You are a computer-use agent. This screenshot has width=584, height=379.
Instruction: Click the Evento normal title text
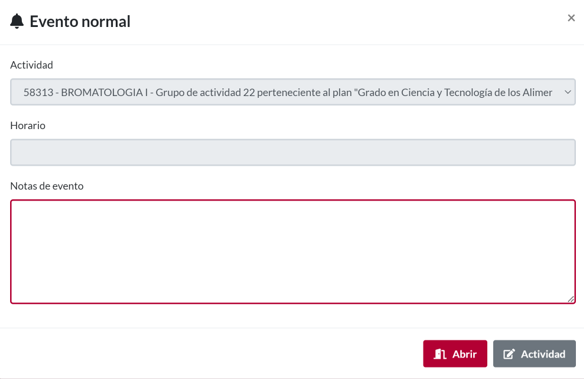pyautogui.click(x=80, y=22)
